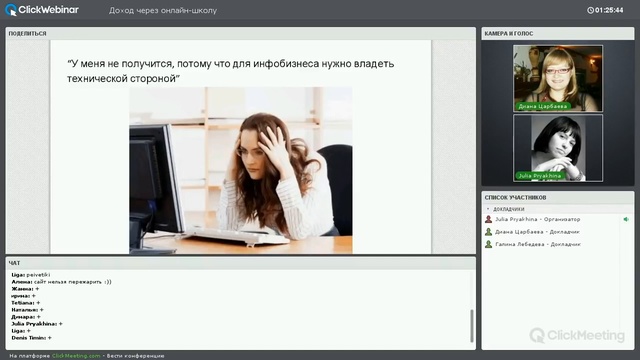640x360 pixels.
Task: Click Наталья's chat message
Action: click(x=27, y=310)
